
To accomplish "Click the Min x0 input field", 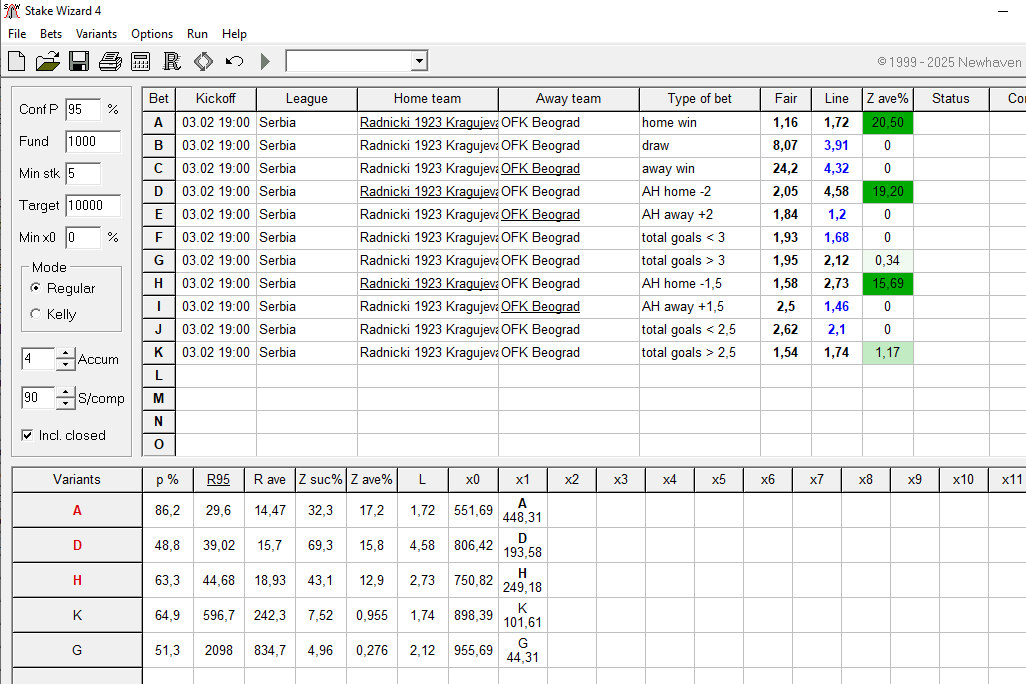I will pos(83,238).
